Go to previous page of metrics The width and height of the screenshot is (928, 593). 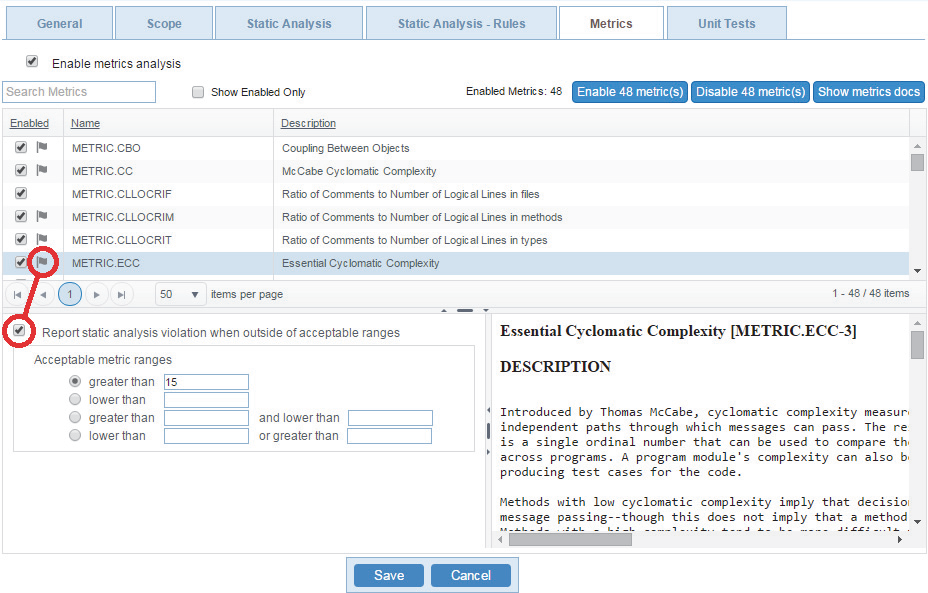point(43,294)
